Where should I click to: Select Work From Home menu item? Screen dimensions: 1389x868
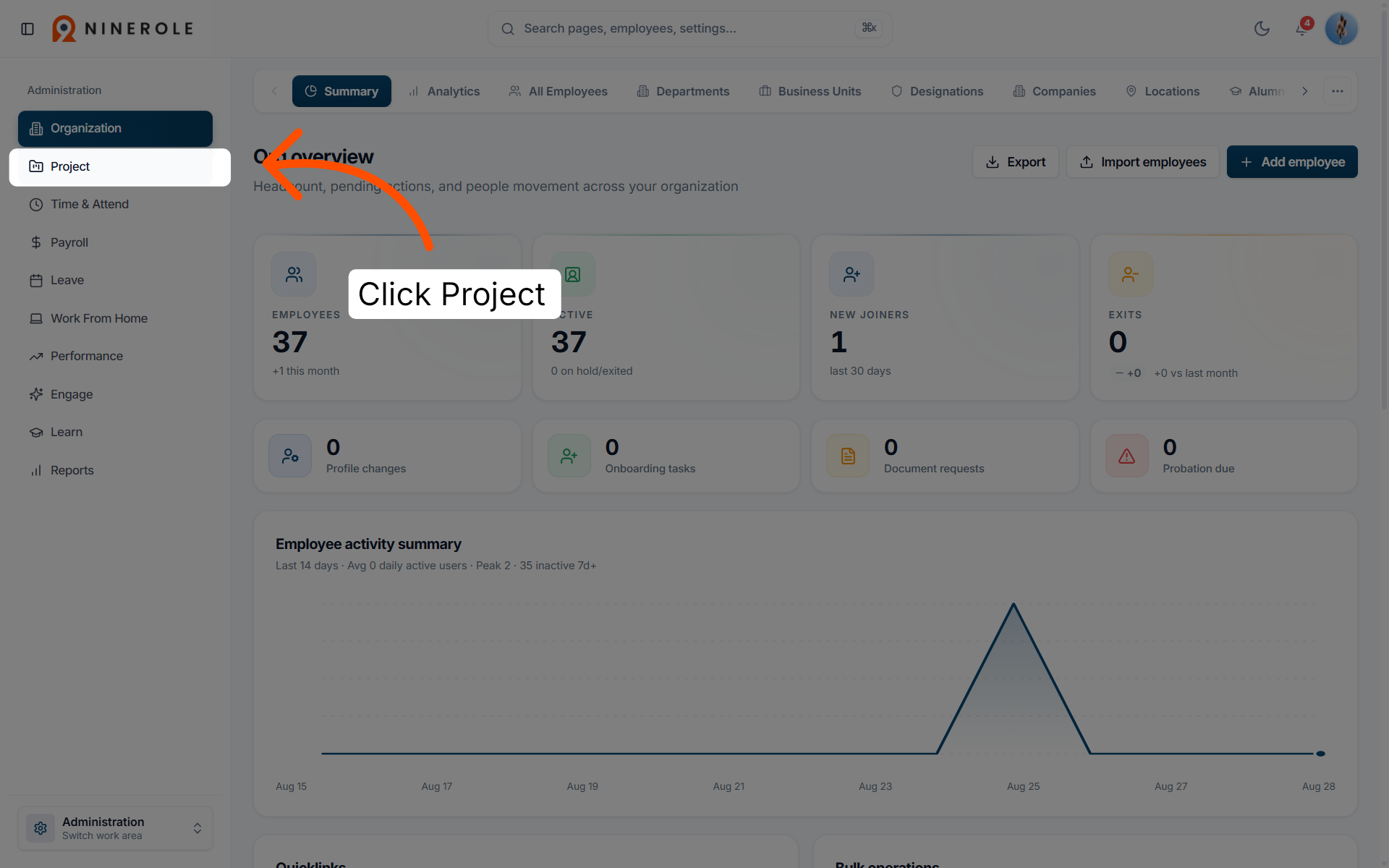(x=115, y=319)
